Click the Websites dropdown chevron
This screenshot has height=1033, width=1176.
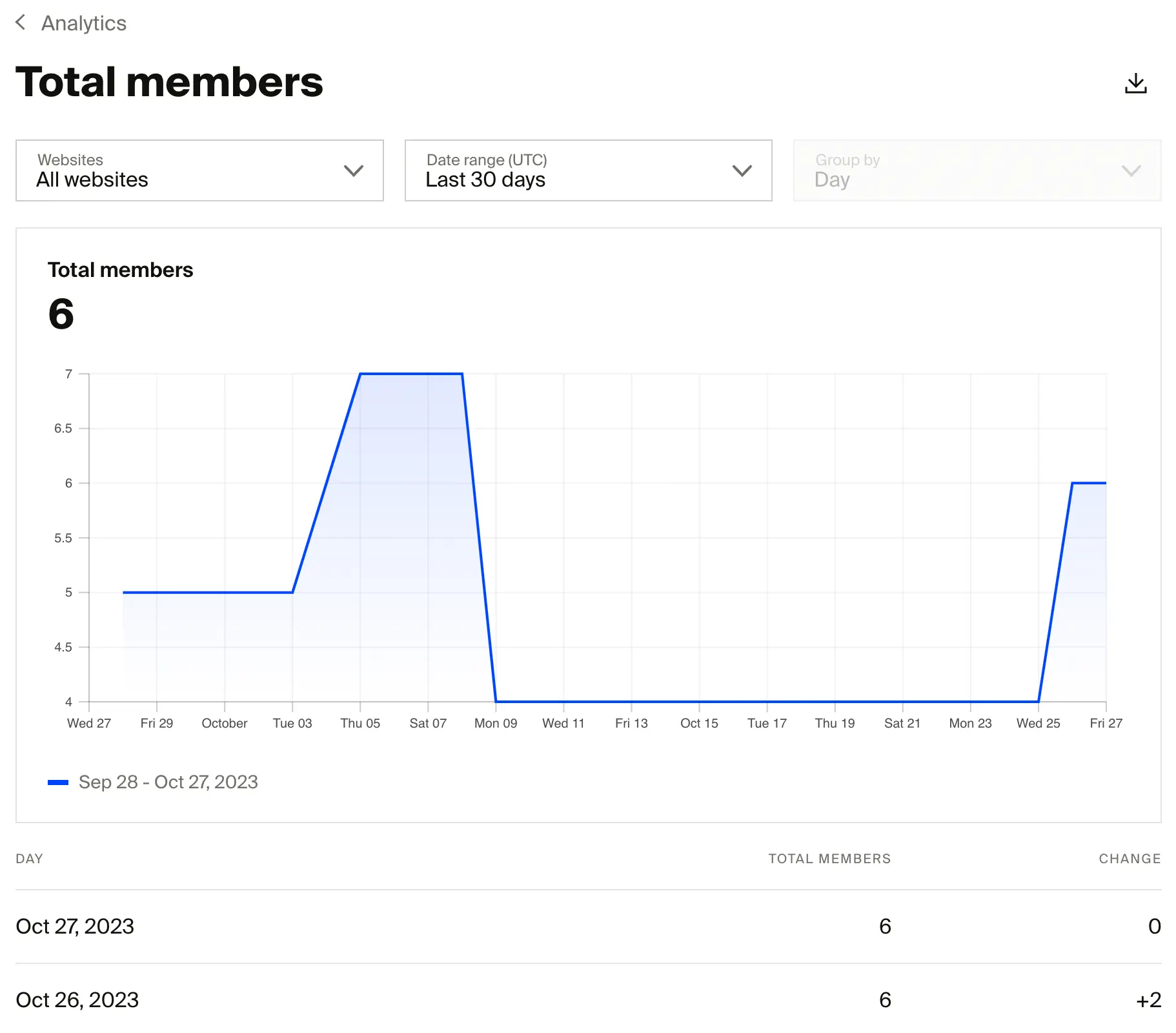coord(353,171)
